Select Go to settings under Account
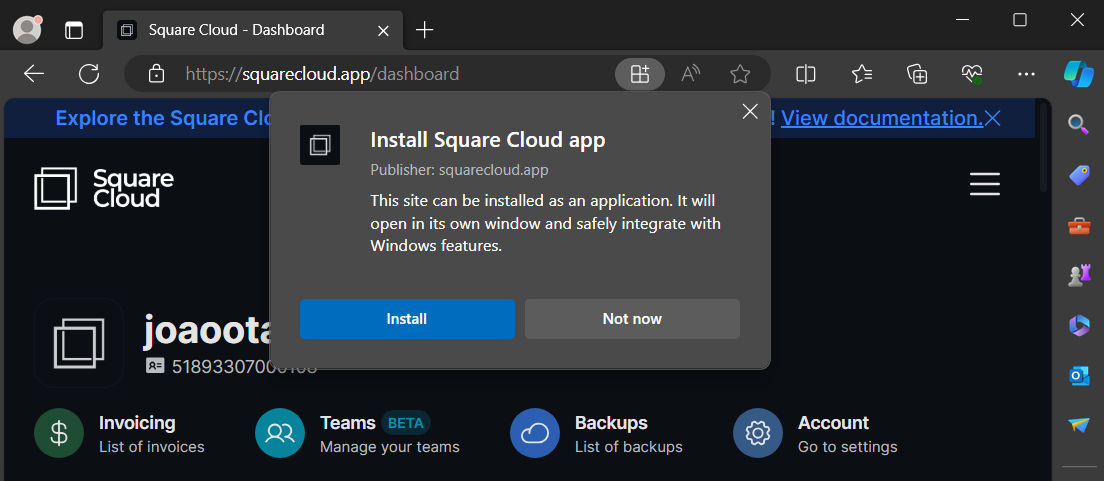Viewport: 1104px width, 481px height. (848, 447)
